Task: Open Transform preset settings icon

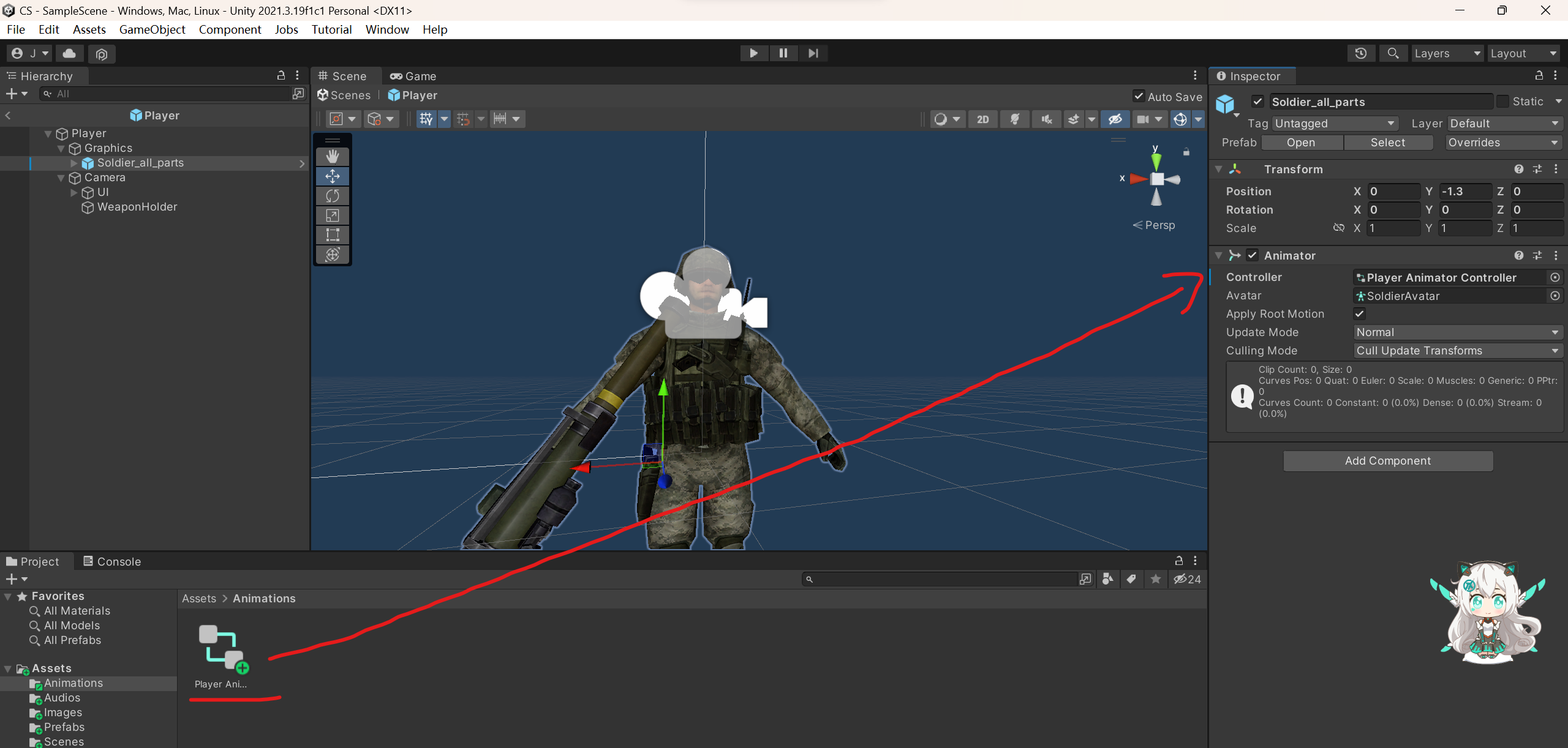Action: tap(1537, 169)
